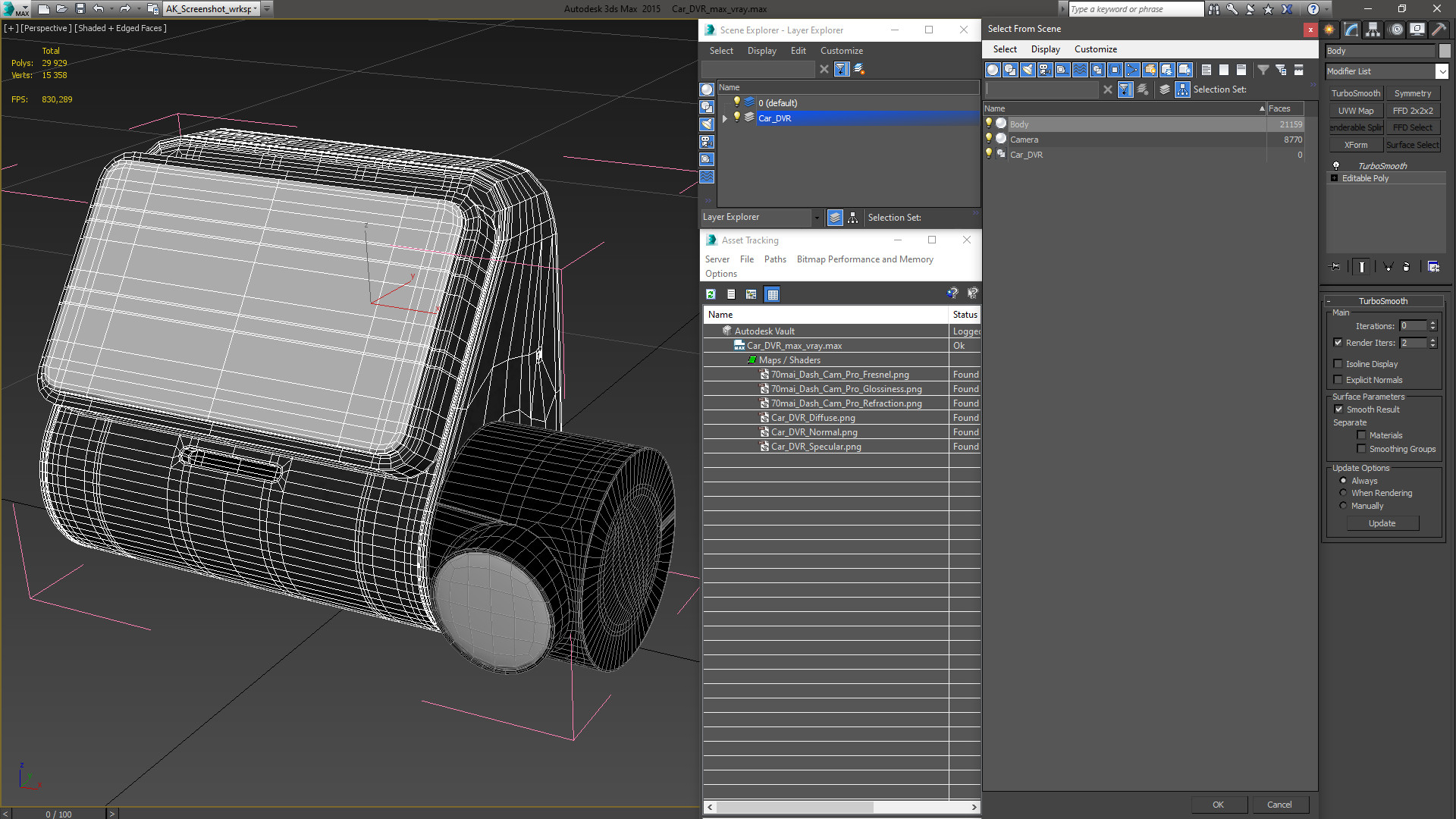Open the Hierarchy command panel tab

[1373, 30]
